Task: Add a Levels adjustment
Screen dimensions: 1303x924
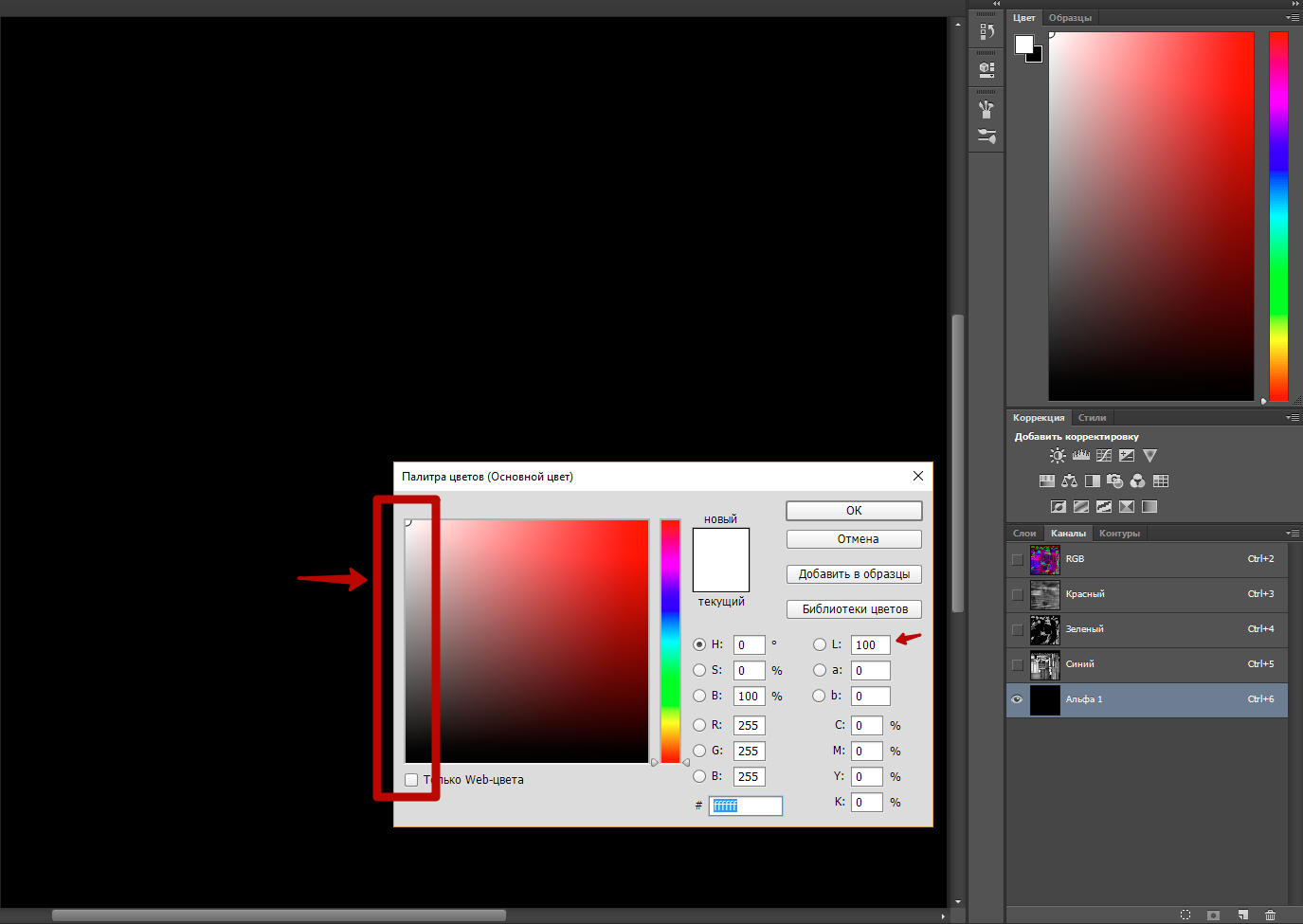Action: pyautogui.click(x=1080, y=455)
